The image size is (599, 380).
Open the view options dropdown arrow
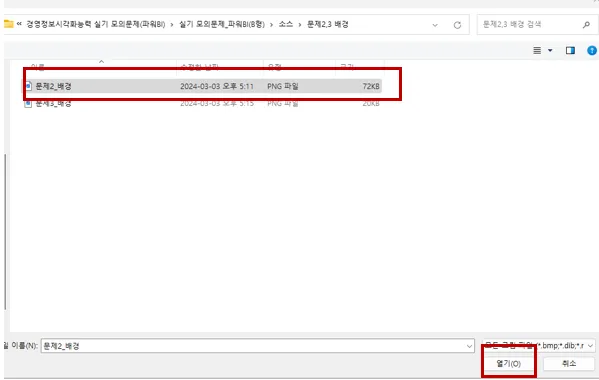coord(550,50)
